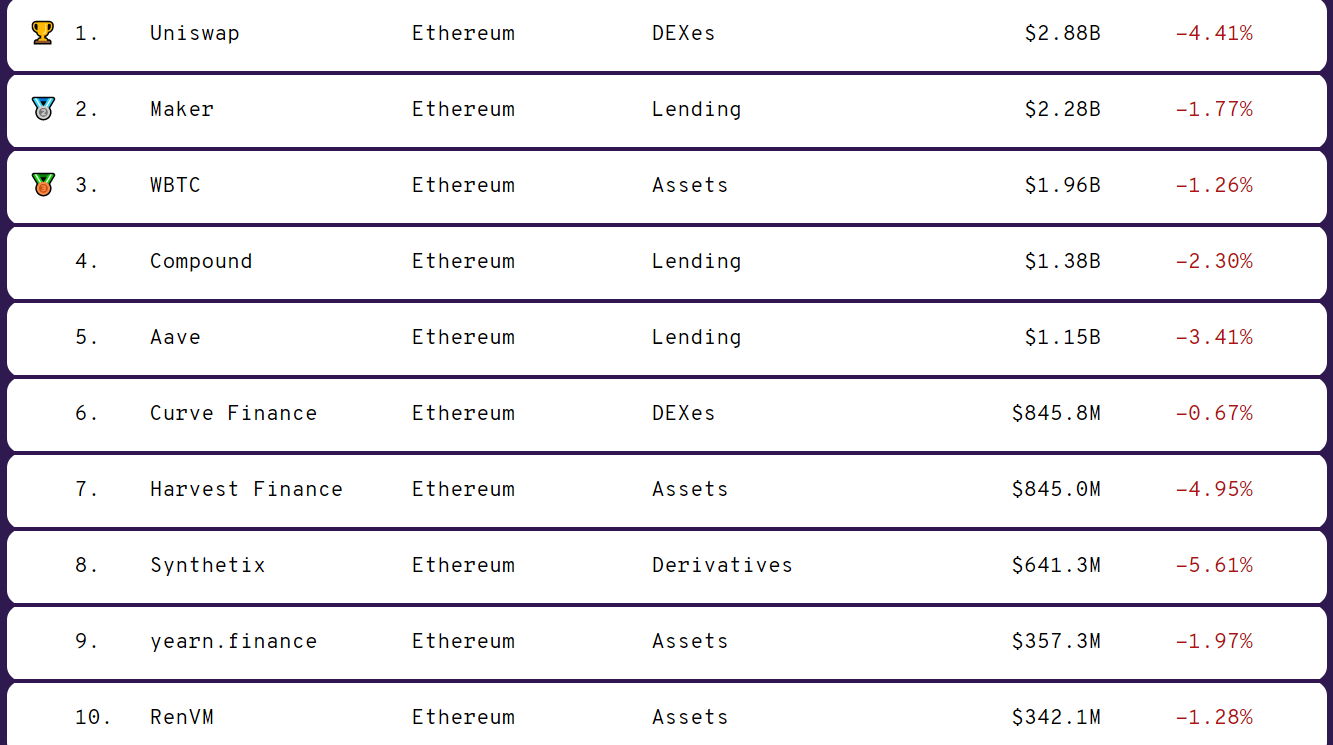Screen dimensions: 1333x745
Task: Open the Compound protocol entry
Action: 200,261
